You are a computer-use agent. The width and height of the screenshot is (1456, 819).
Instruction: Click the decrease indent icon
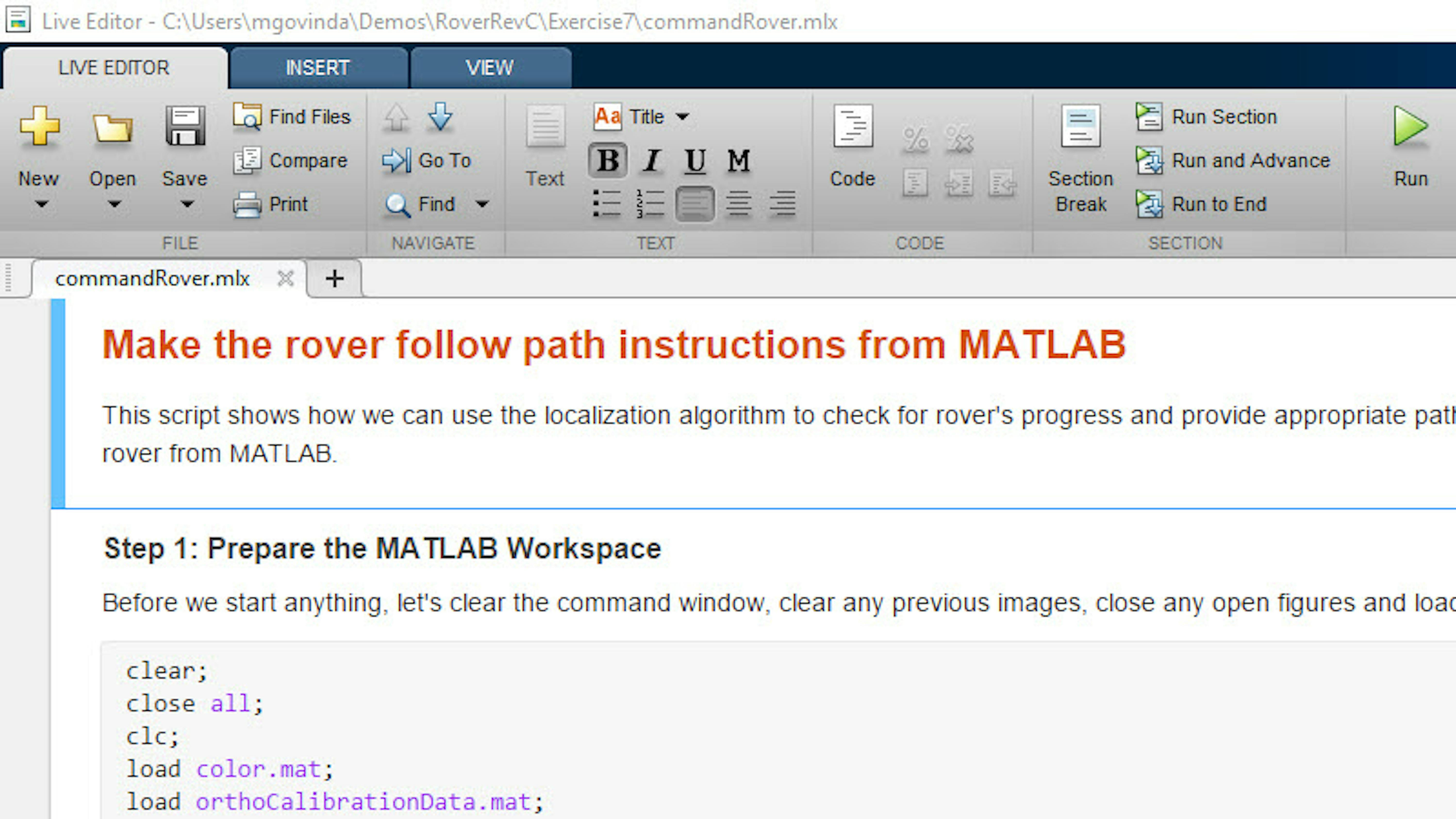(x=1002, y=183)
